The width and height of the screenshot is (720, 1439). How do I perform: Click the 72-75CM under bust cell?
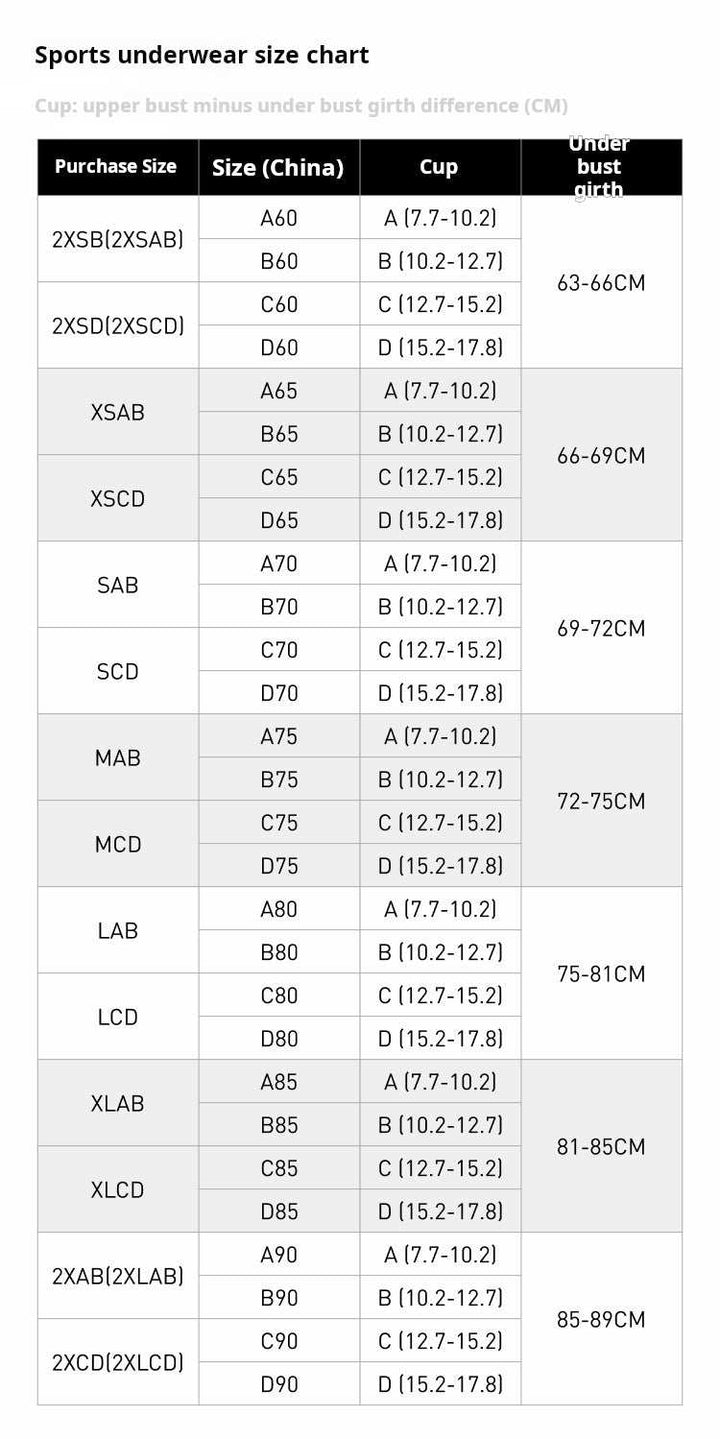point(601,801)
